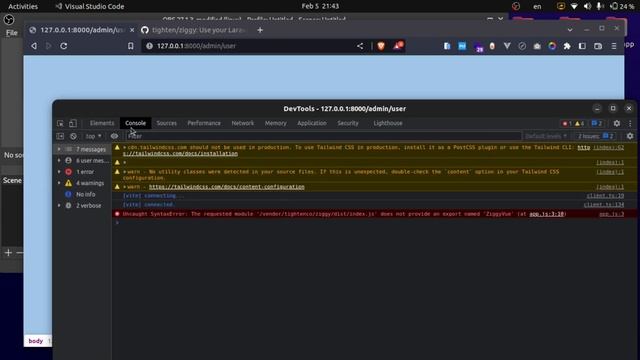Click the error and warning count badge

(x=573, y=123)
